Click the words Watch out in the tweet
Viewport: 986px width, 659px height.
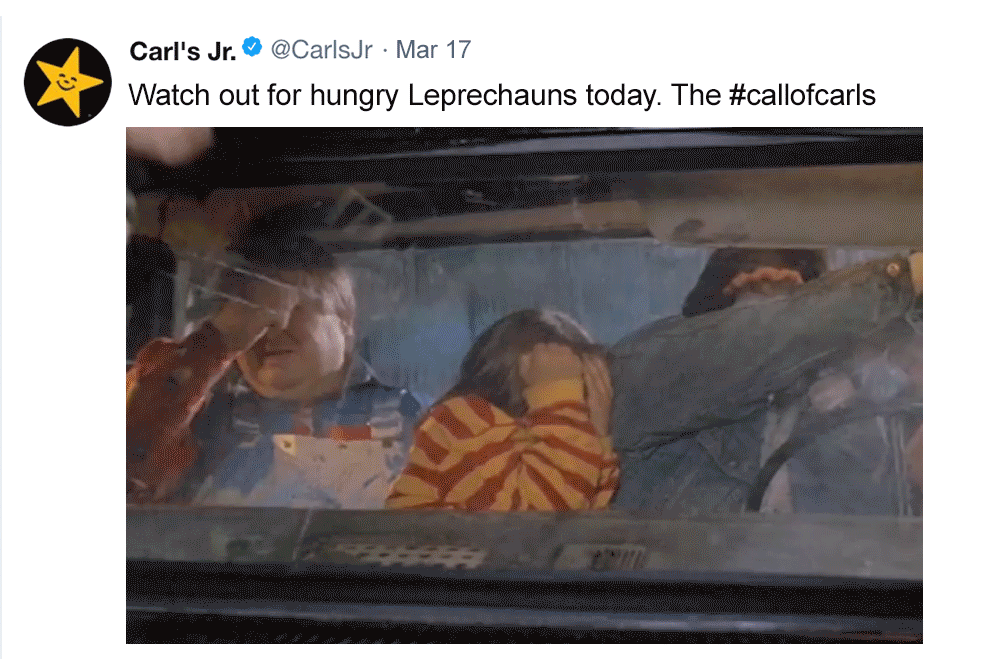(x=169, y=96)
